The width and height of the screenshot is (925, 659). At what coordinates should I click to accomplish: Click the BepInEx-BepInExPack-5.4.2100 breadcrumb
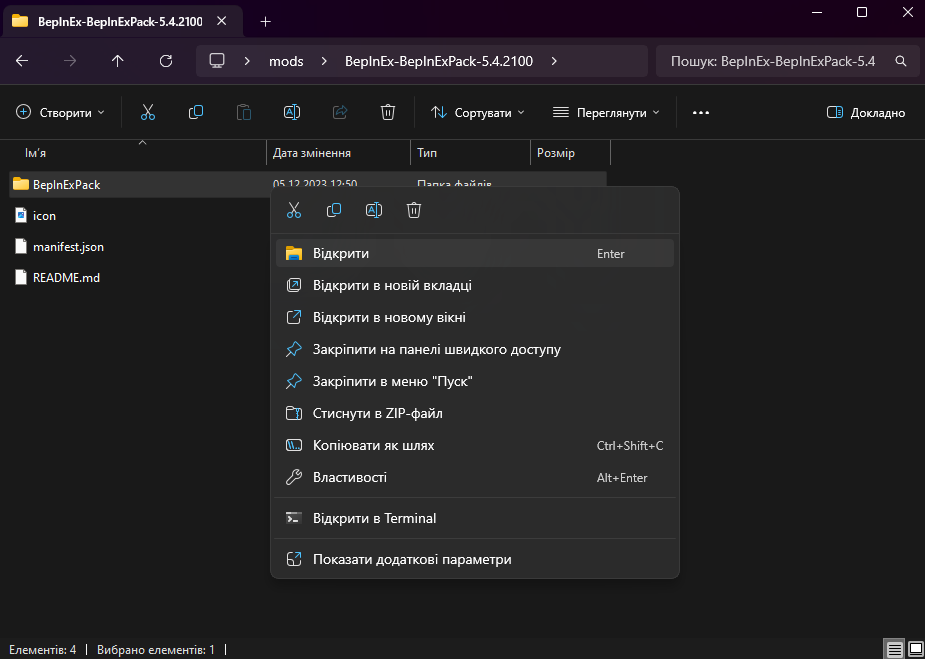coord(439,61)
